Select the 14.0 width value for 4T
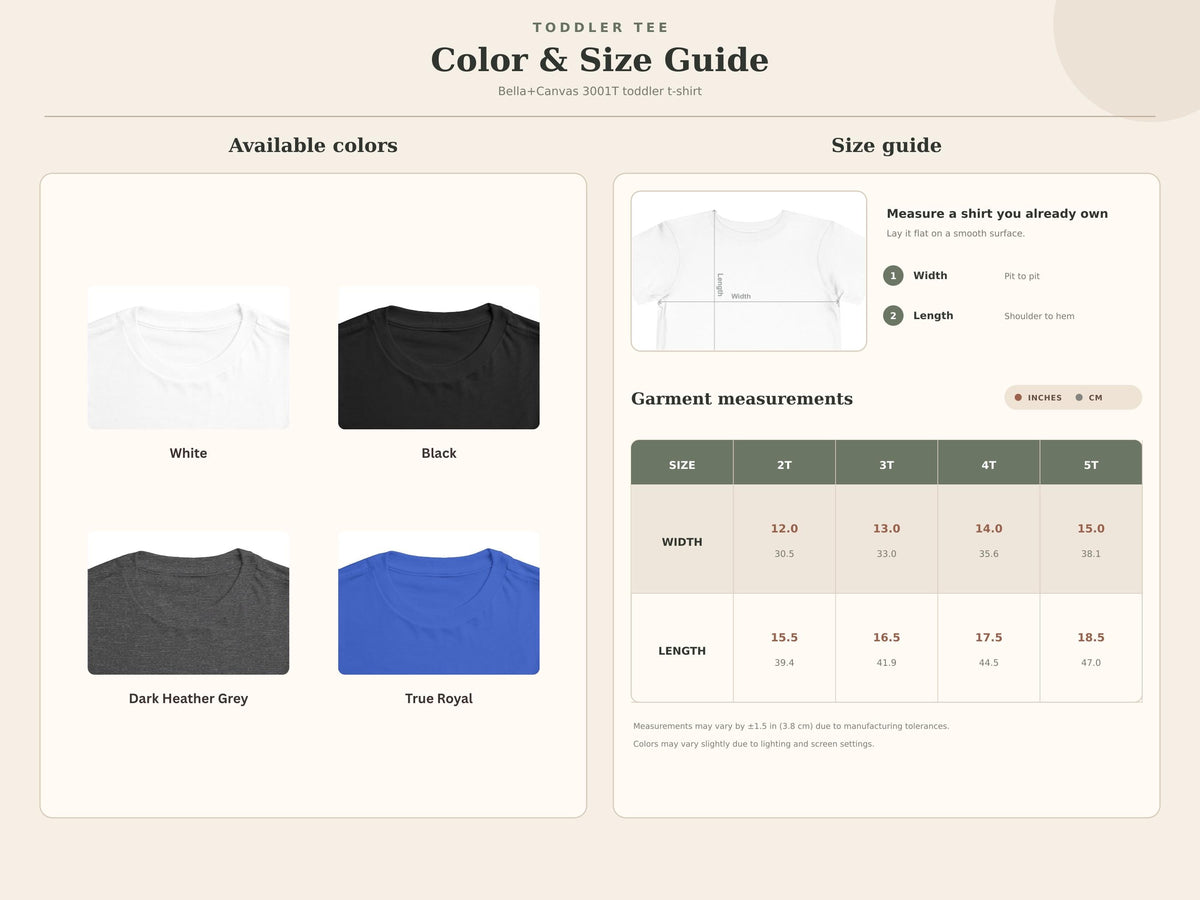 [989, 529]
